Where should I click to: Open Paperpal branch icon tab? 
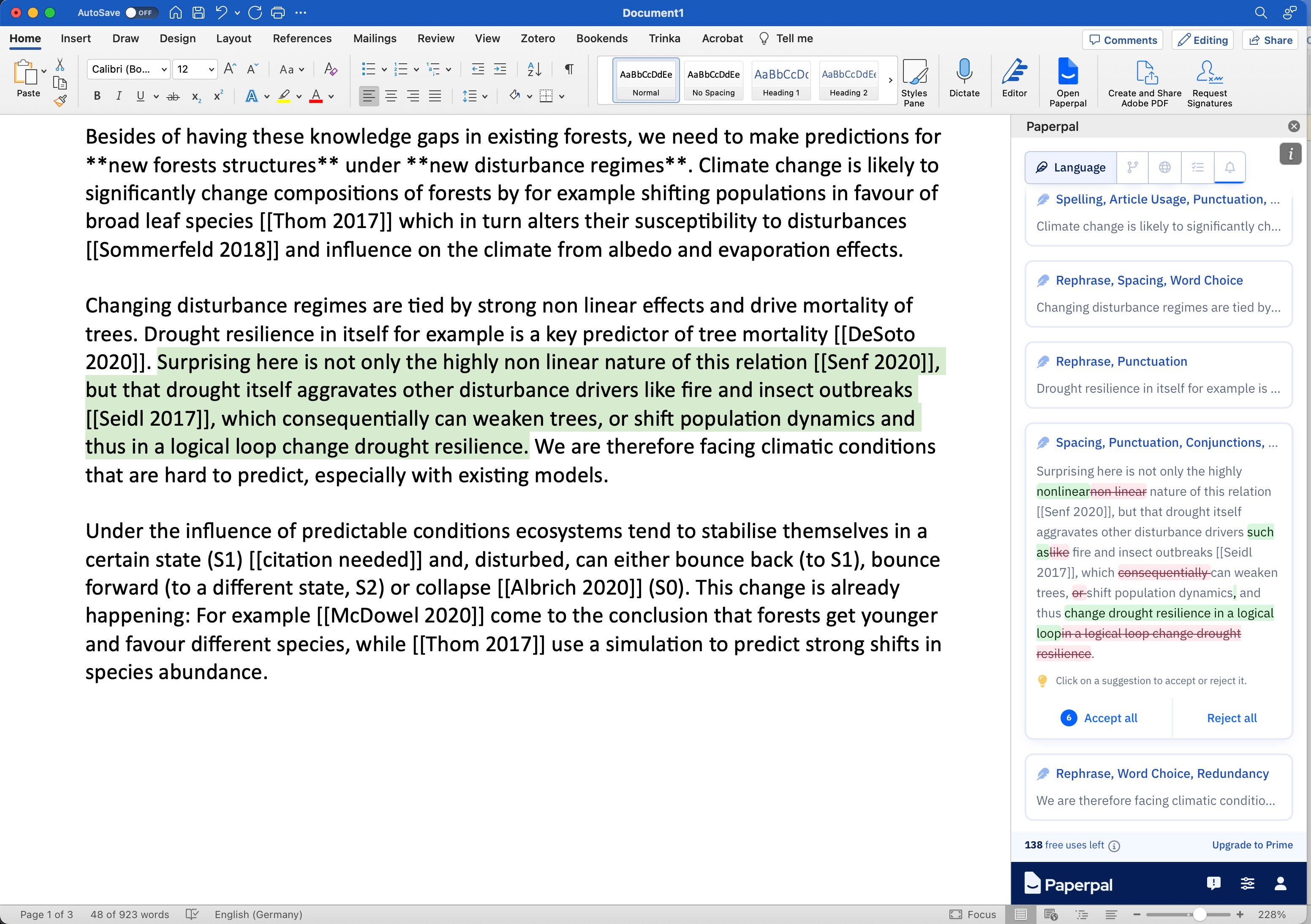[x=1132, y=167]
